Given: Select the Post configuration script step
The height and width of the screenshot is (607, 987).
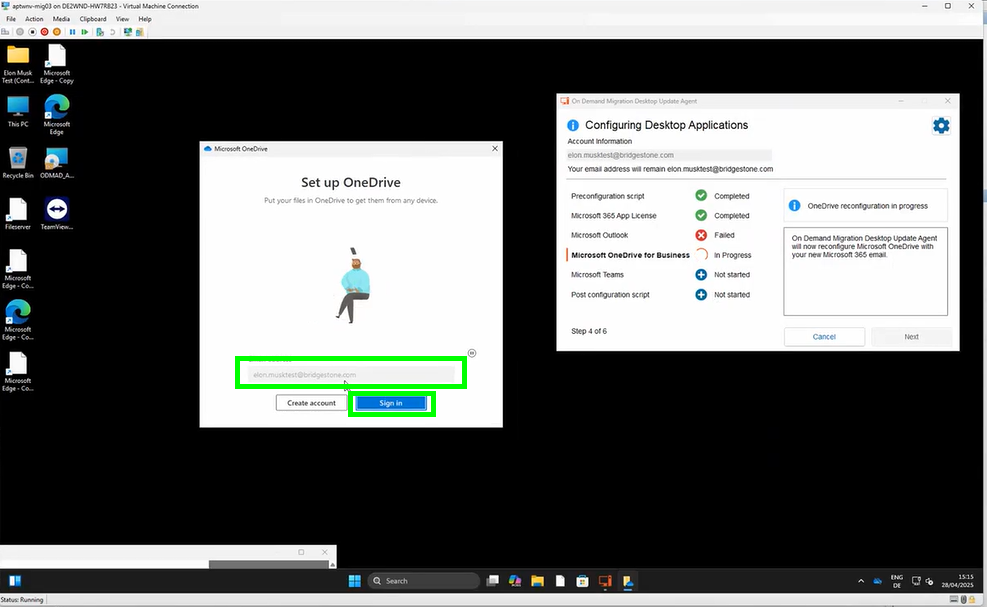Looking at the screenshot, I should 661,295.
